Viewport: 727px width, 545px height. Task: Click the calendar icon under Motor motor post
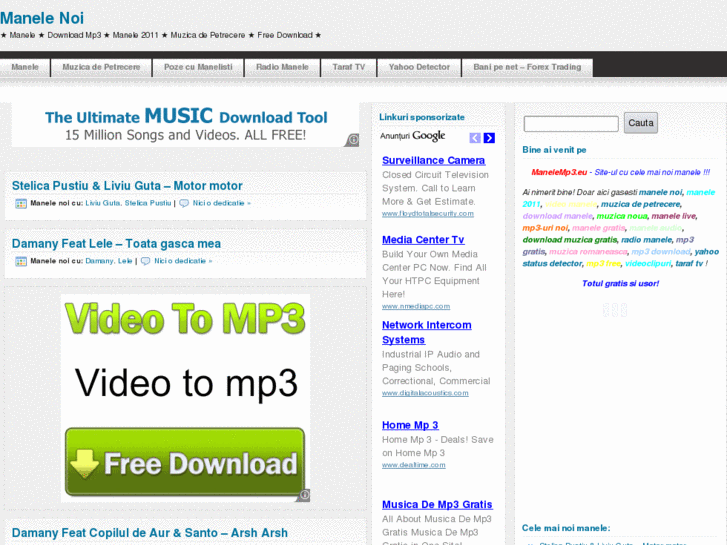(21, 204)
